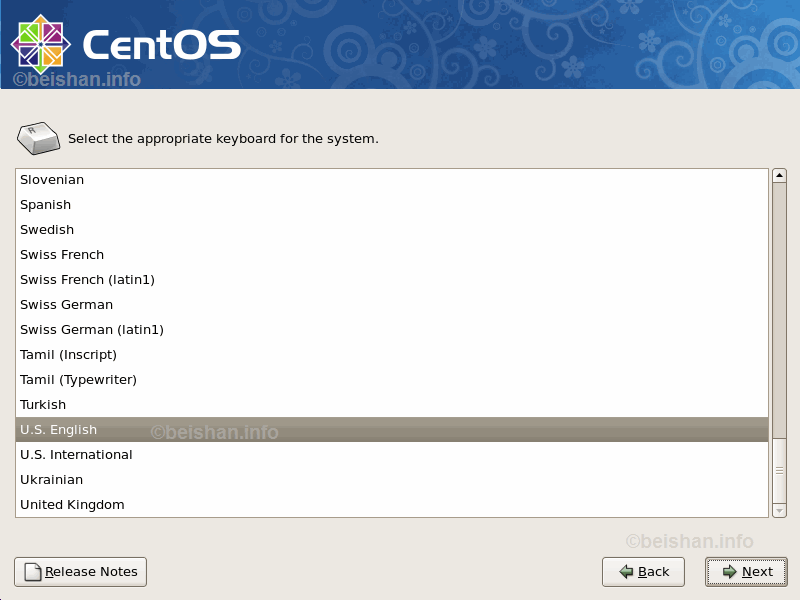Choose the Swiss German keyboard
The width and height of the screenshot is (800, 600).
coord(66,305)
